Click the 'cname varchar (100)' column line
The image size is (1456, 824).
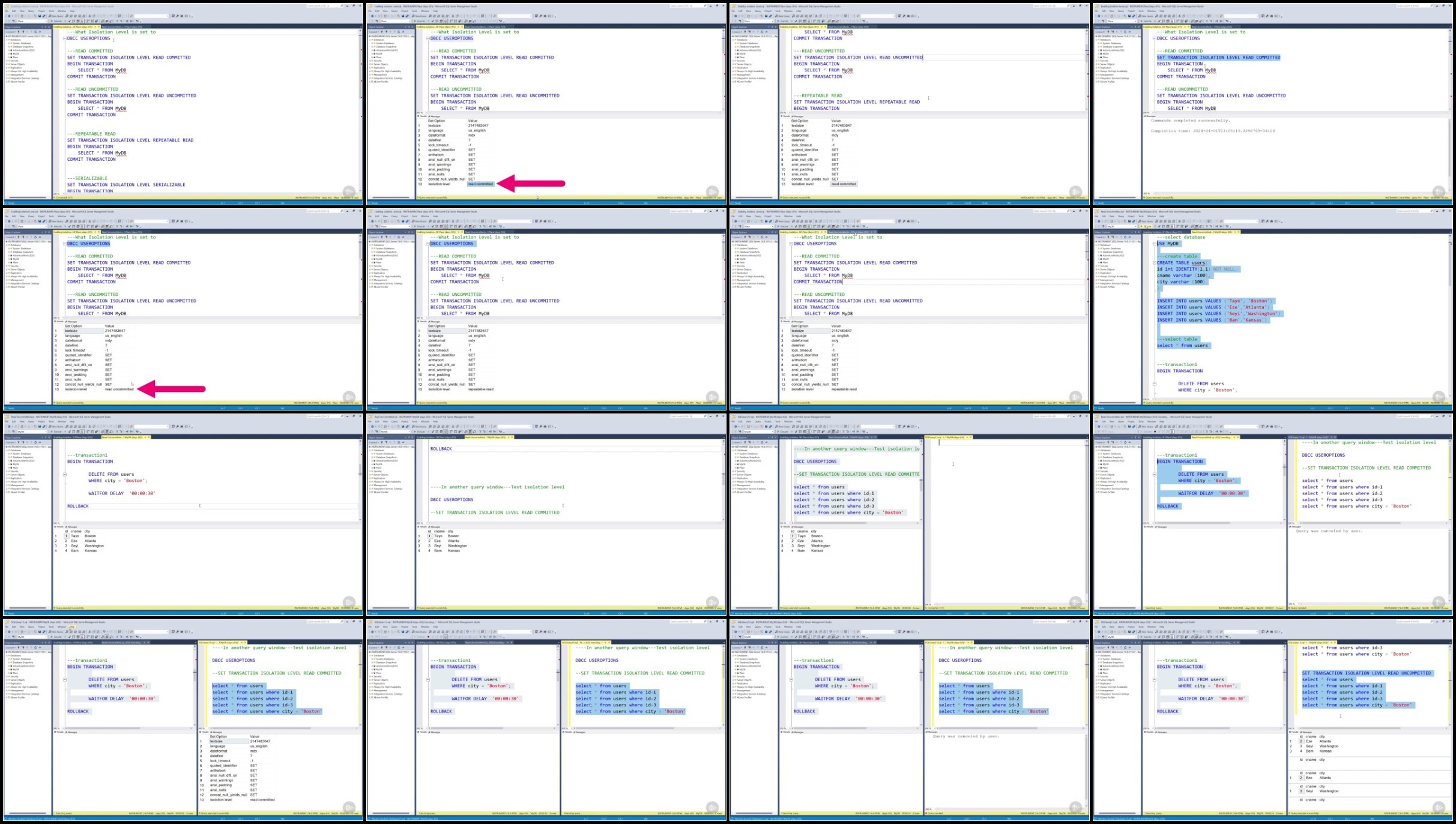pyautogui.click(x=1183, y=275)
